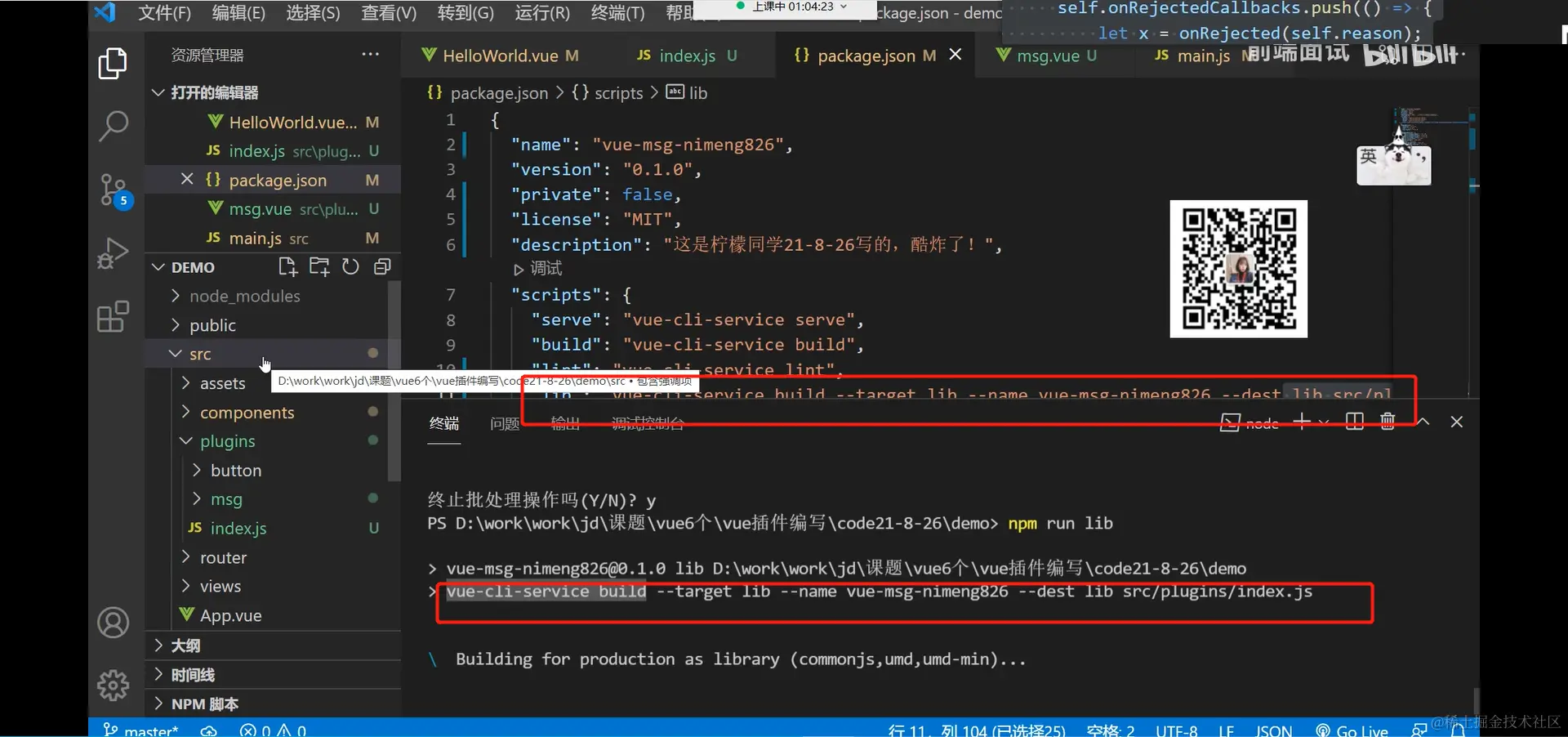Click New File icon in DEMO header

click(287, 266)
